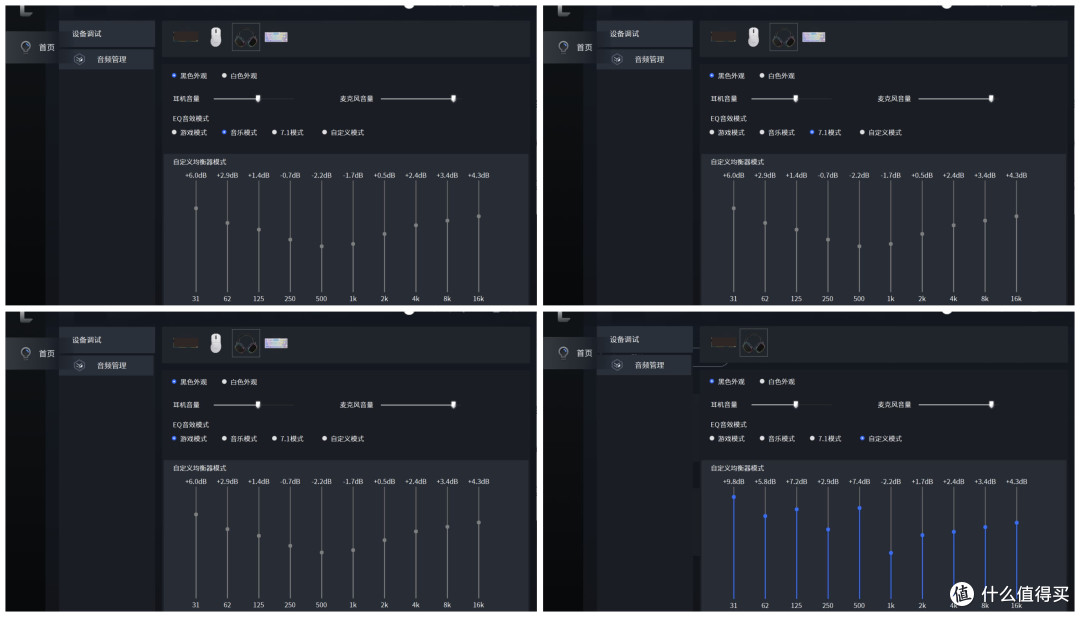Click audio management cube icon in bottom-right panel

[x=617, y=365]
